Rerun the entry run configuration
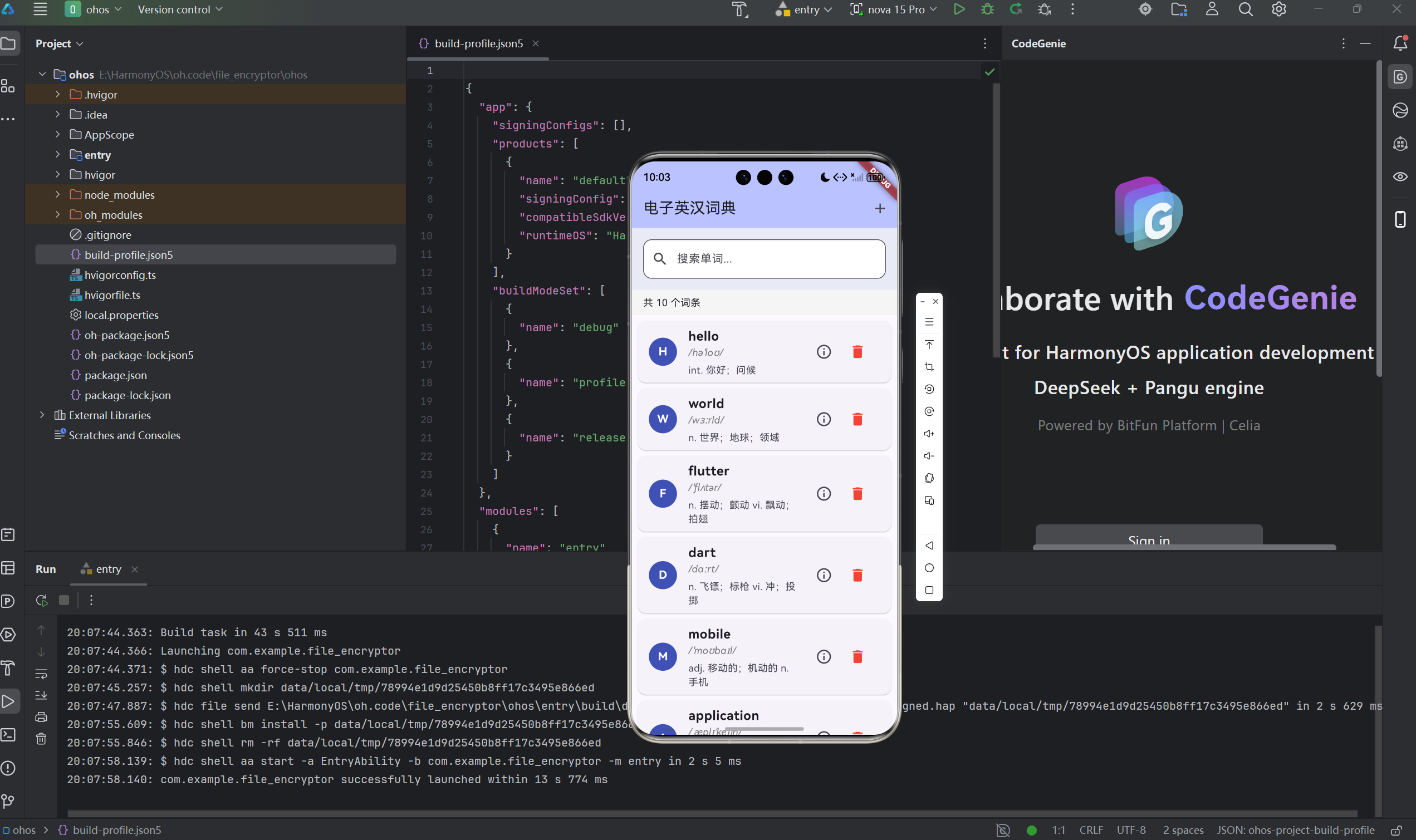The width and height of the screenshot is (1416, 840). [x=41, y=600]
